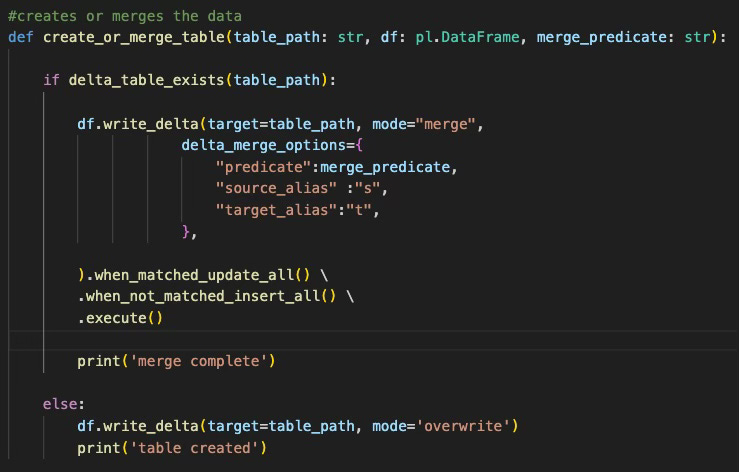Click 'delta_merge_options' keyword argument
739x472 pixels.
tap(264, 145)
